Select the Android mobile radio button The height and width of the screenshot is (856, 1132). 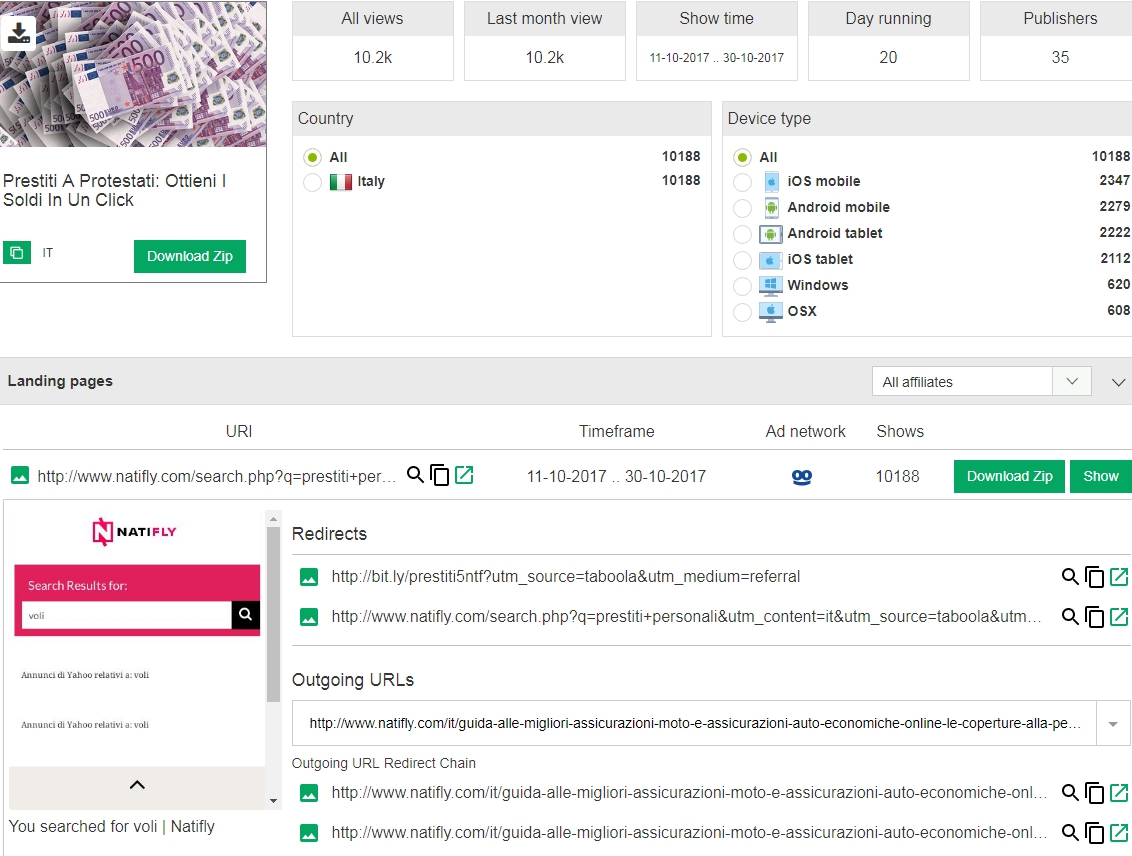[742, 208]
